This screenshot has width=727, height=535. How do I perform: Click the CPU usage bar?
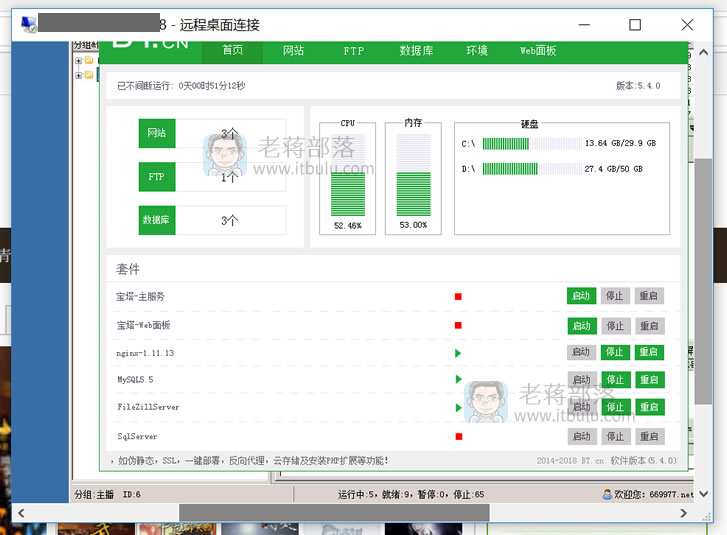point(348,175)
